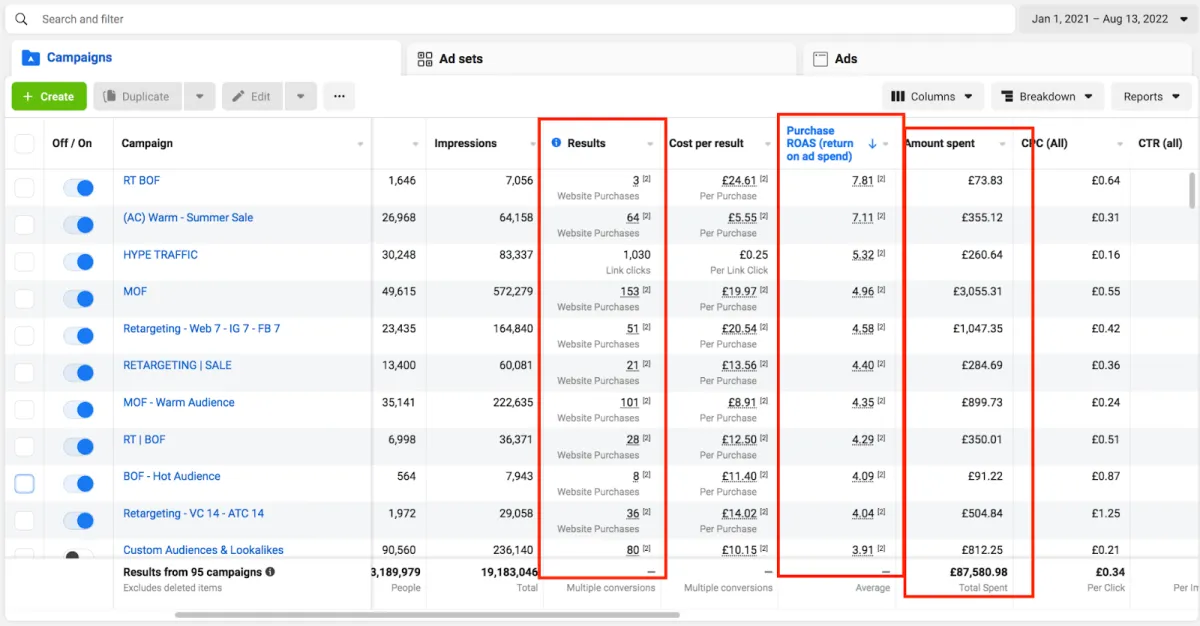Screen dimensions: 1200x626
Task: Click the 1,030 Link clicks result
Action: point(637,254)
